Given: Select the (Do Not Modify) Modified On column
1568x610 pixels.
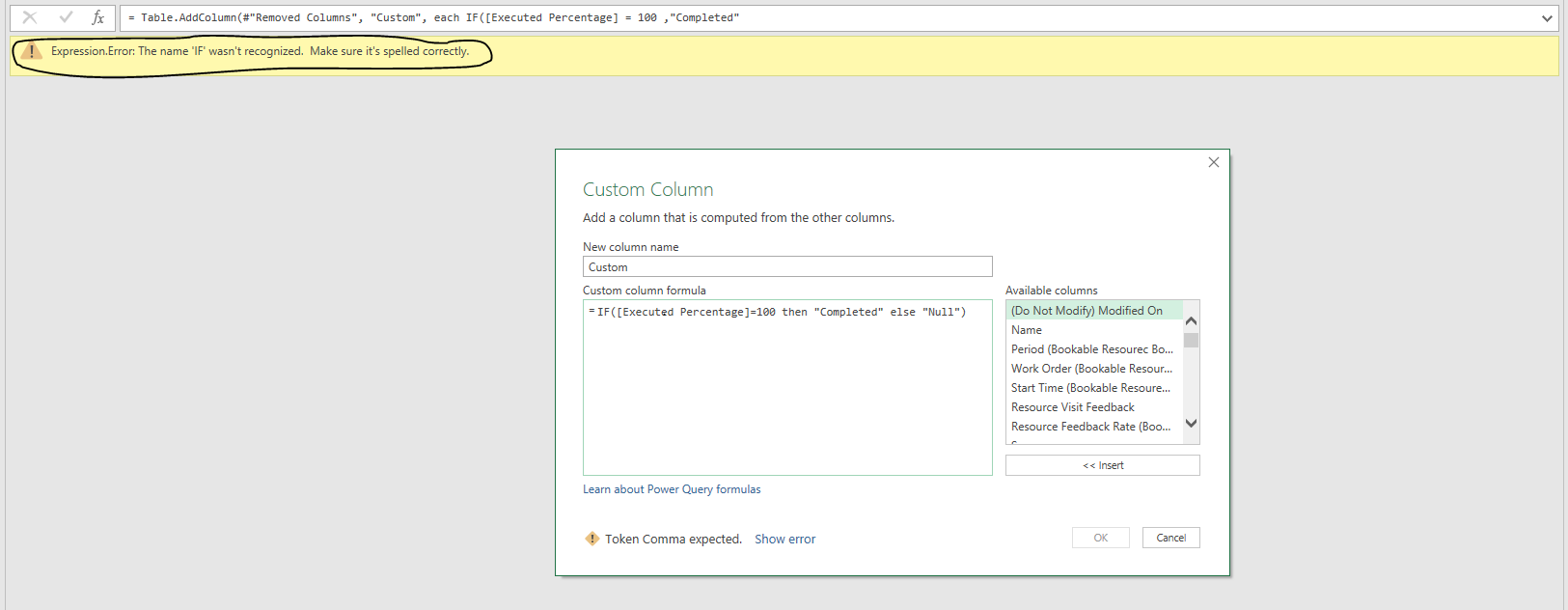Looking at the screenshot, I should [x=1094, y=311].
